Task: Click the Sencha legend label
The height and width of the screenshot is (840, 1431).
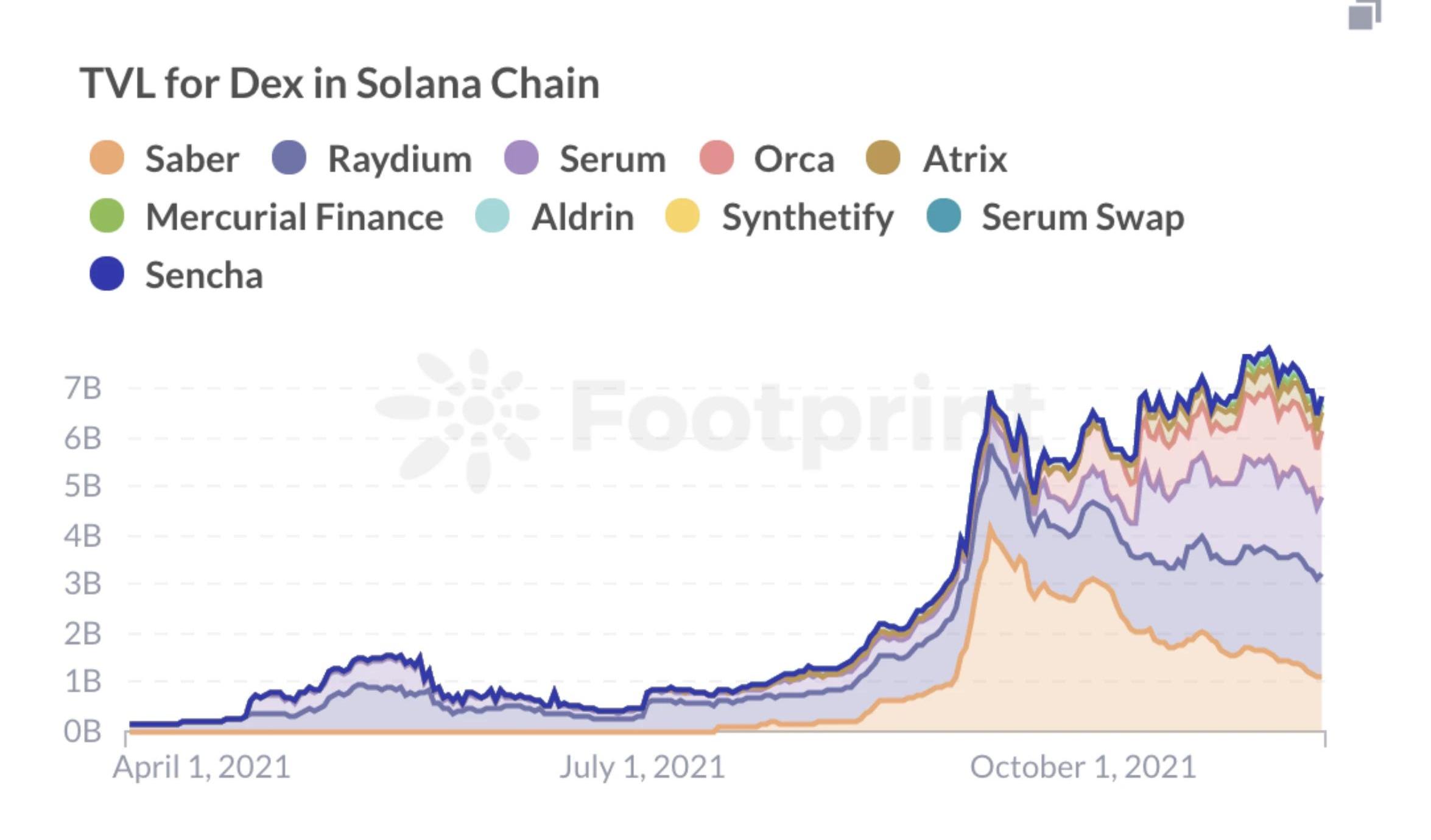Action: (x=204, y=275)
